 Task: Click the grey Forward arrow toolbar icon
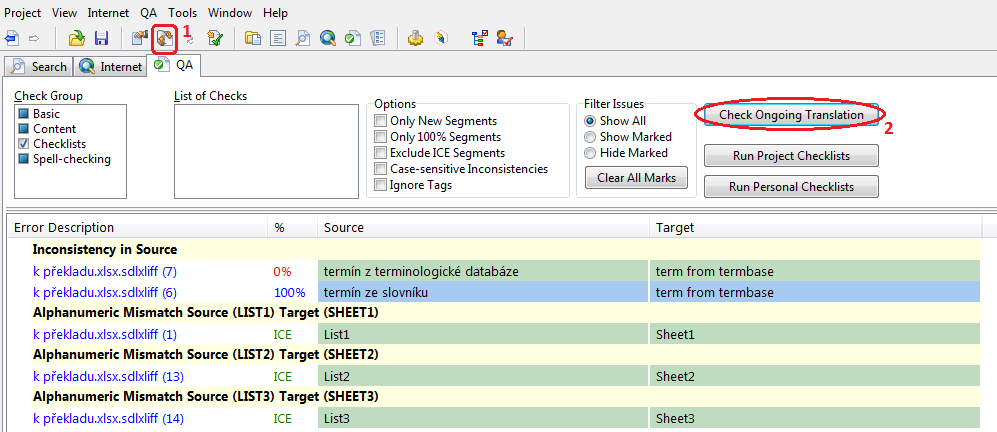[x=34, y=39]
